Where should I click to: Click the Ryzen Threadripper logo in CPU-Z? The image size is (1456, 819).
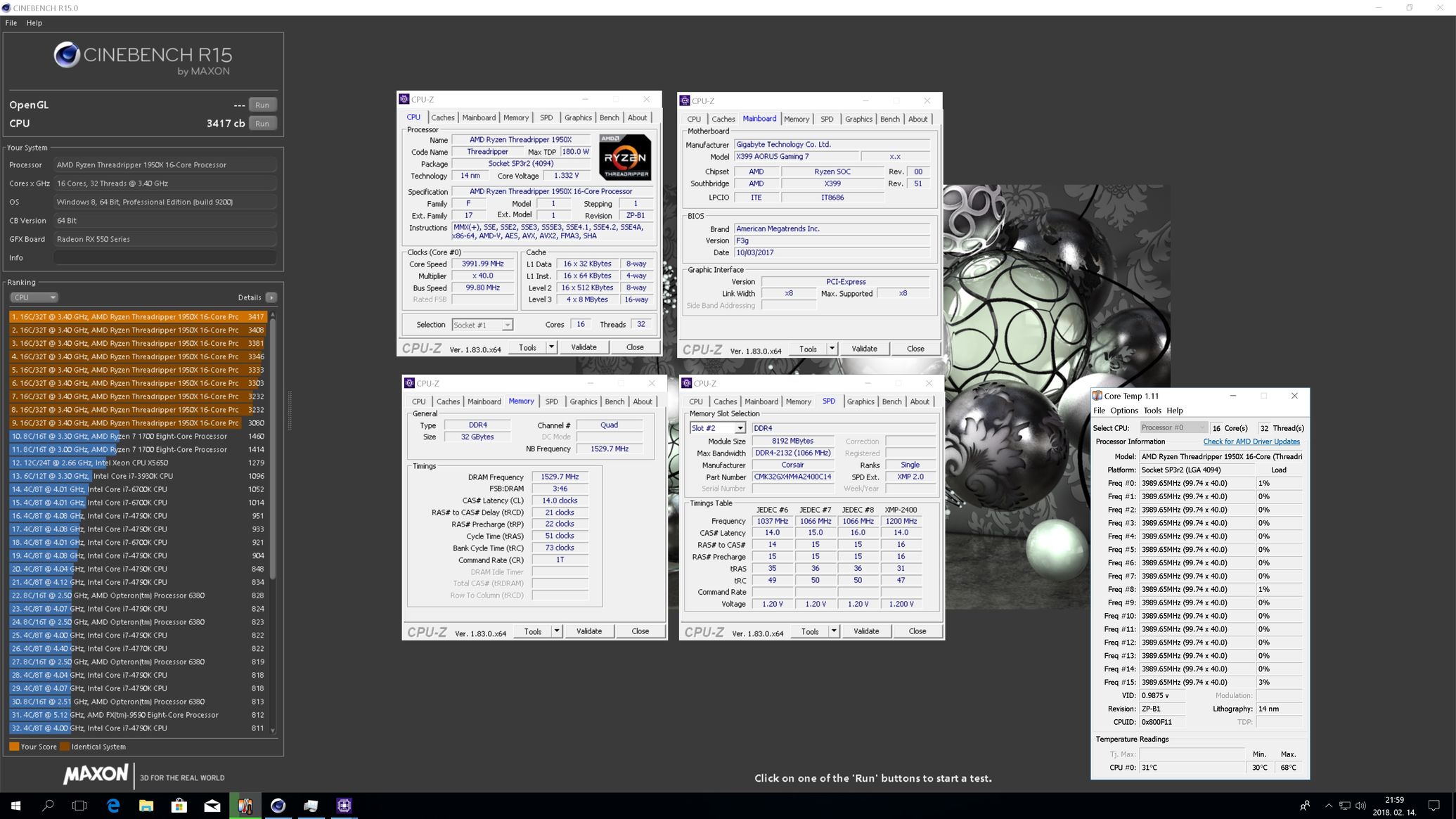625,157
